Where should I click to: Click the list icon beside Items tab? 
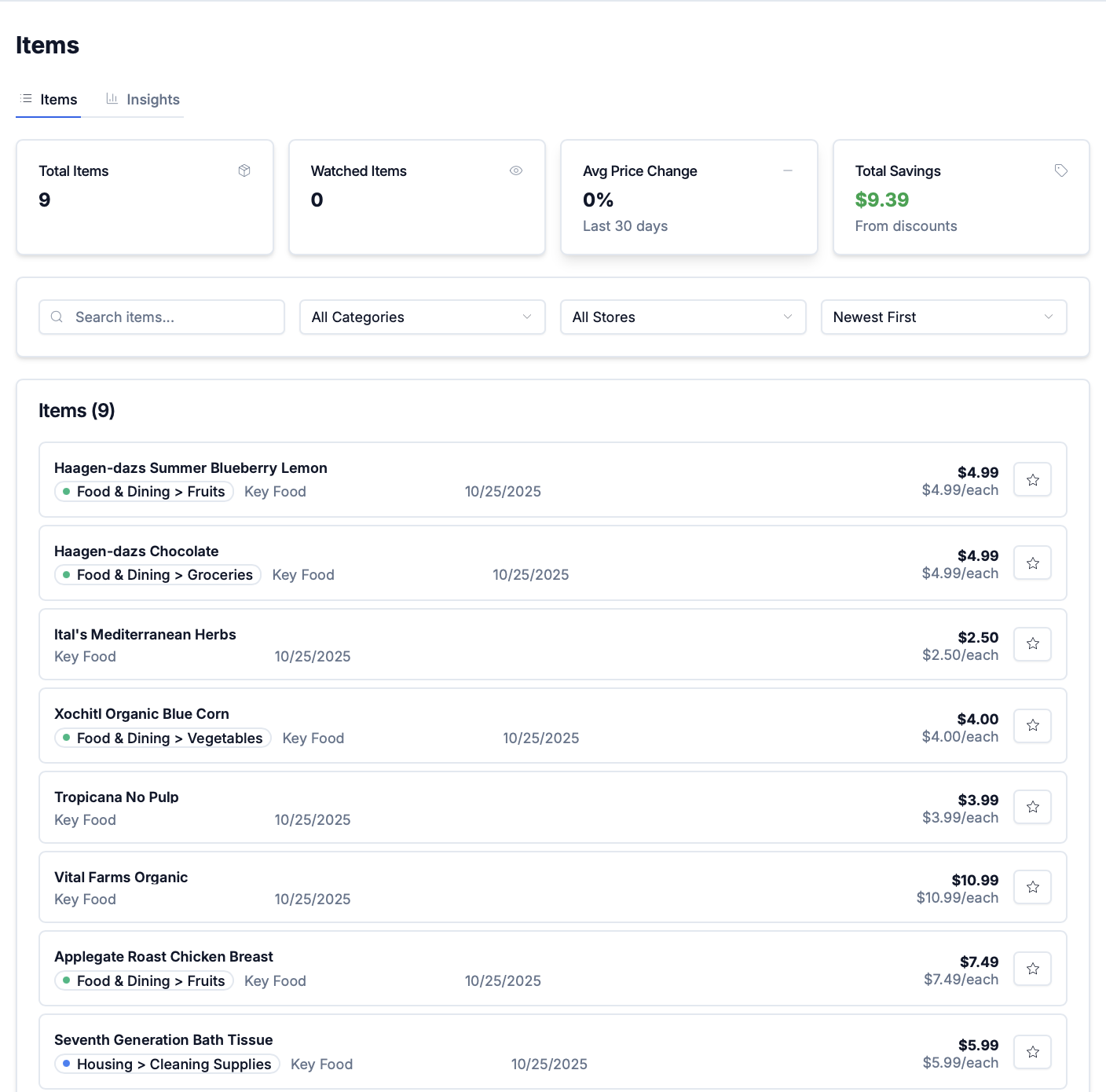26,99
